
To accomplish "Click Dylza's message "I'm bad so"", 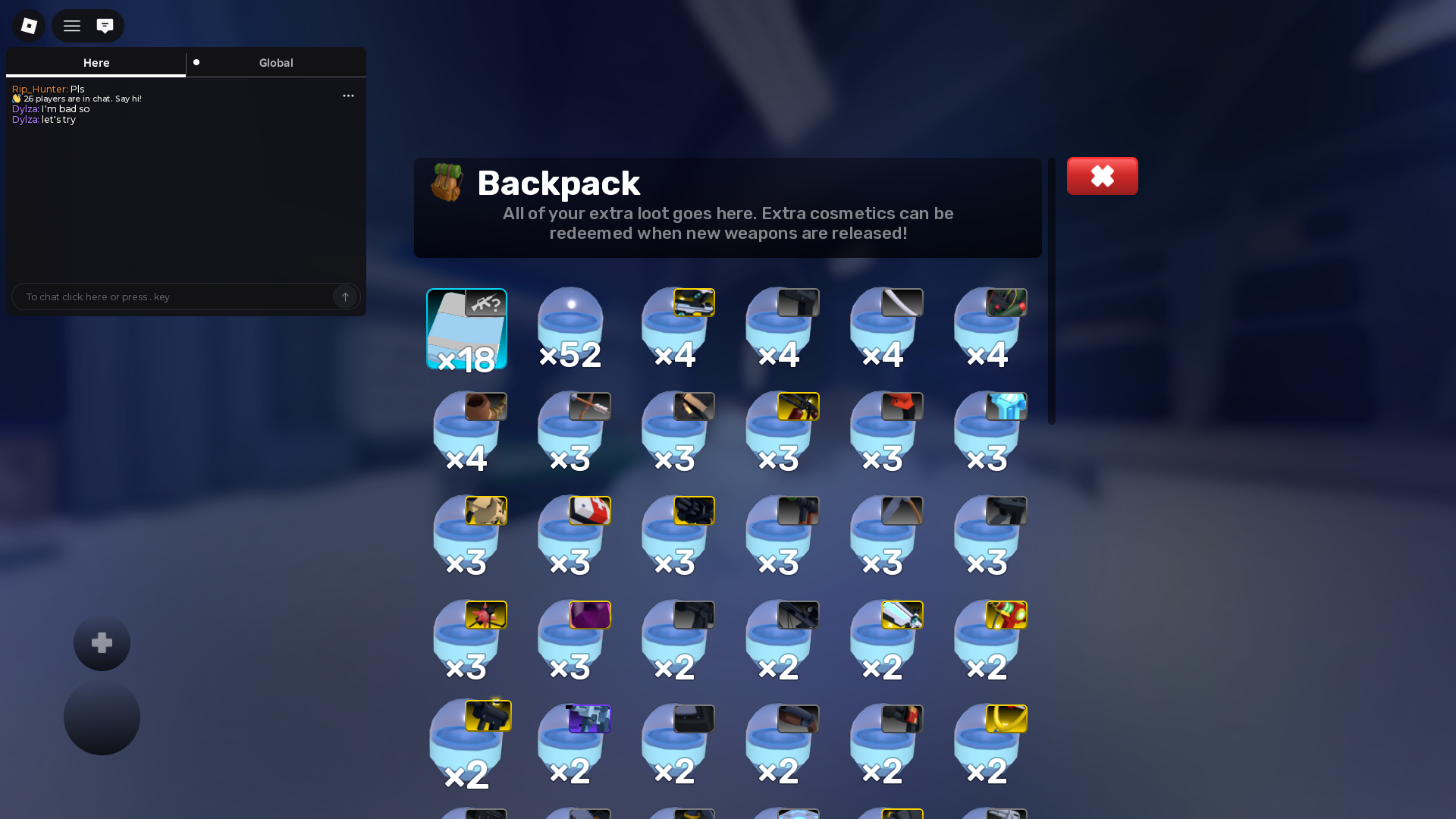I will [65, 109].
